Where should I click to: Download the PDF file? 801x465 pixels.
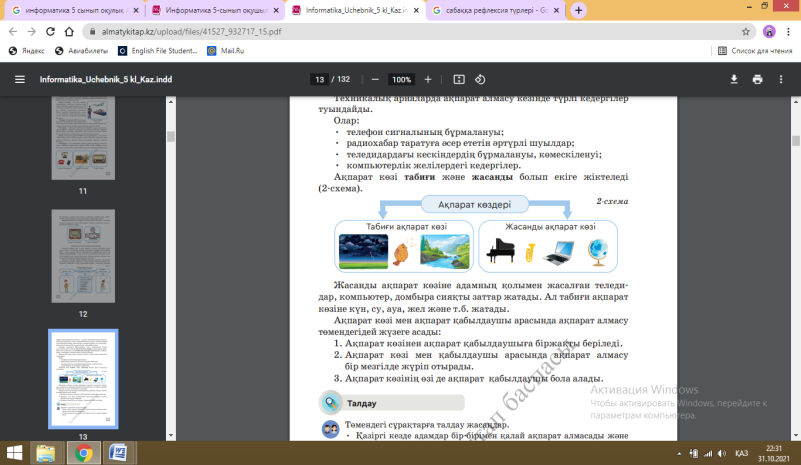(734, 79)
